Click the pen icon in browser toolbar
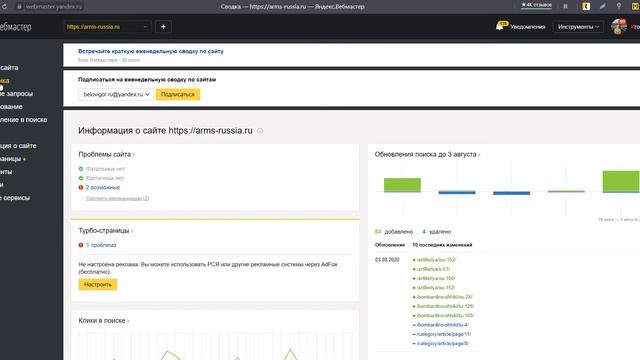The width and height of the screenshot is (640, 360). pyautogui.click(x=602, y=6)
